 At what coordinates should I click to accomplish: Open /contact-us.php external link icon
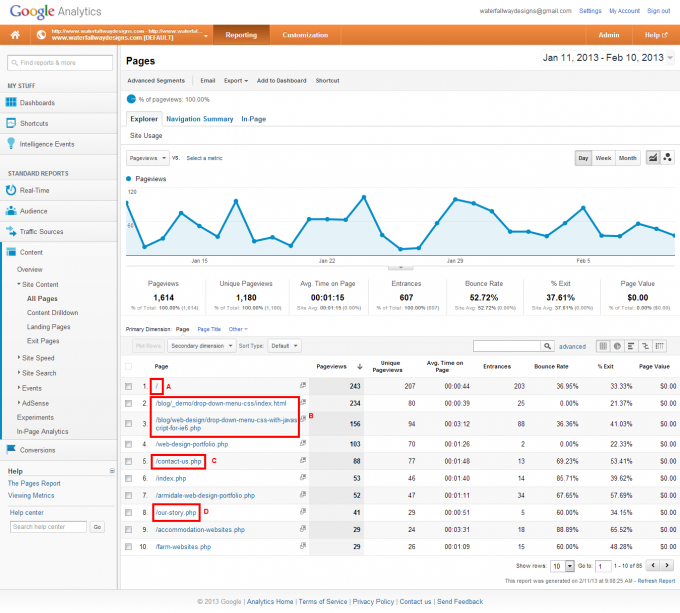(303, 460)
